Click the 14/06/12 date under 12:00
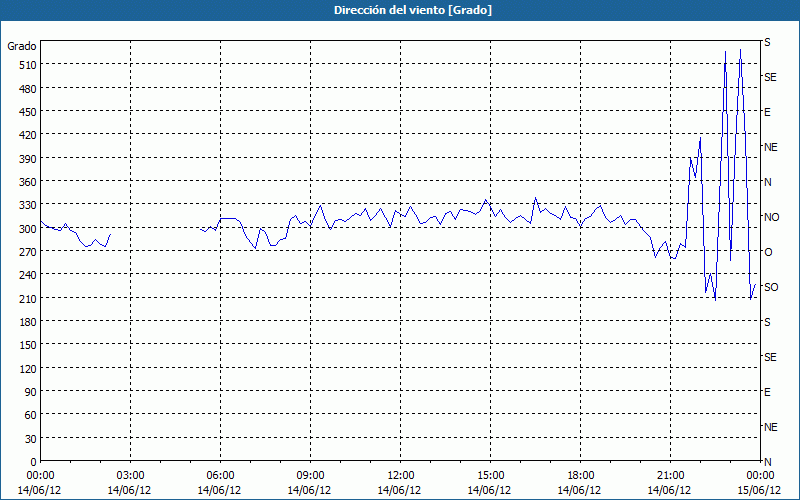 (399, 490)
